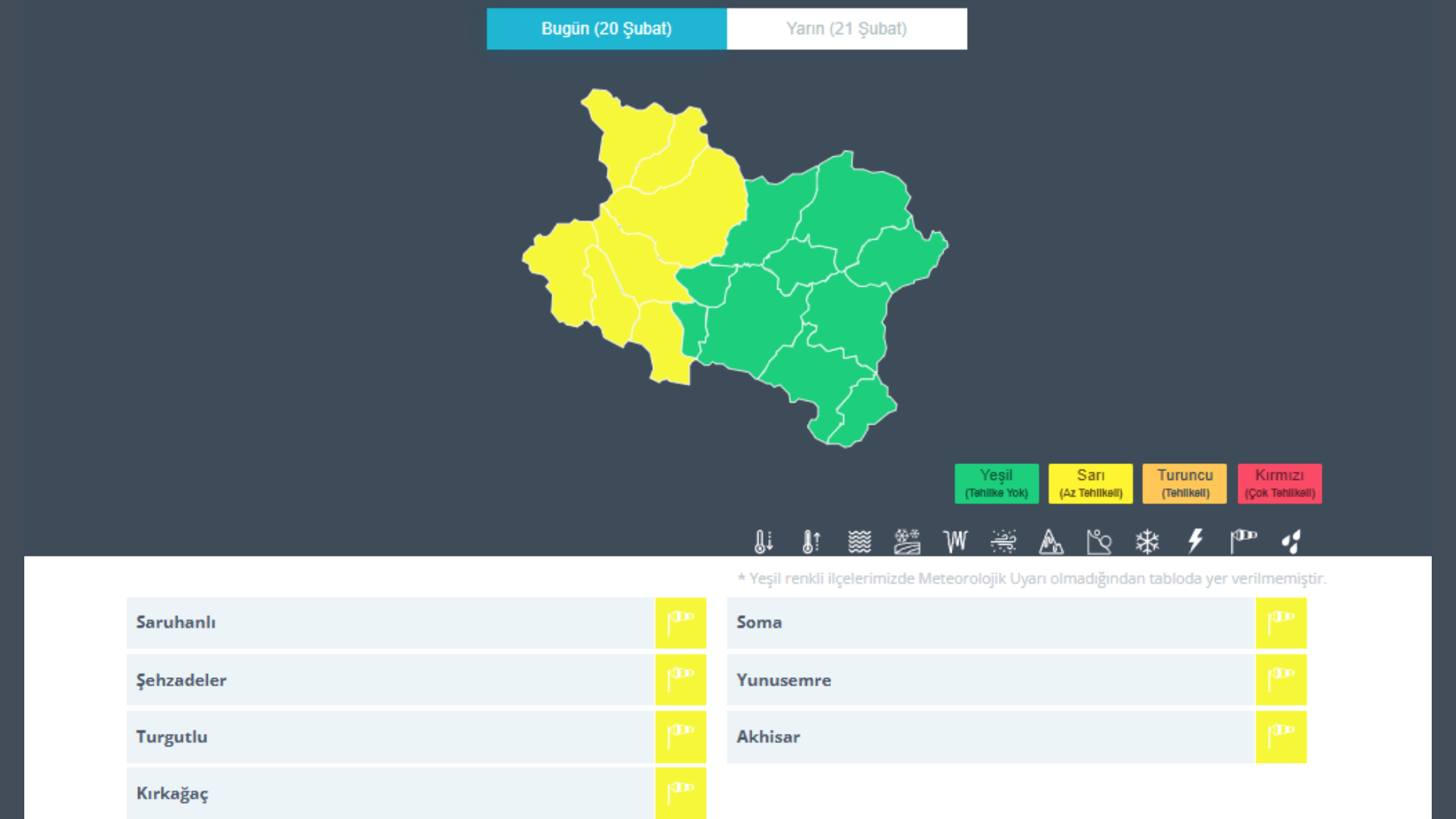
Task: Click the Akhisar row yellow wind icon
Action: pos(1281,736)
